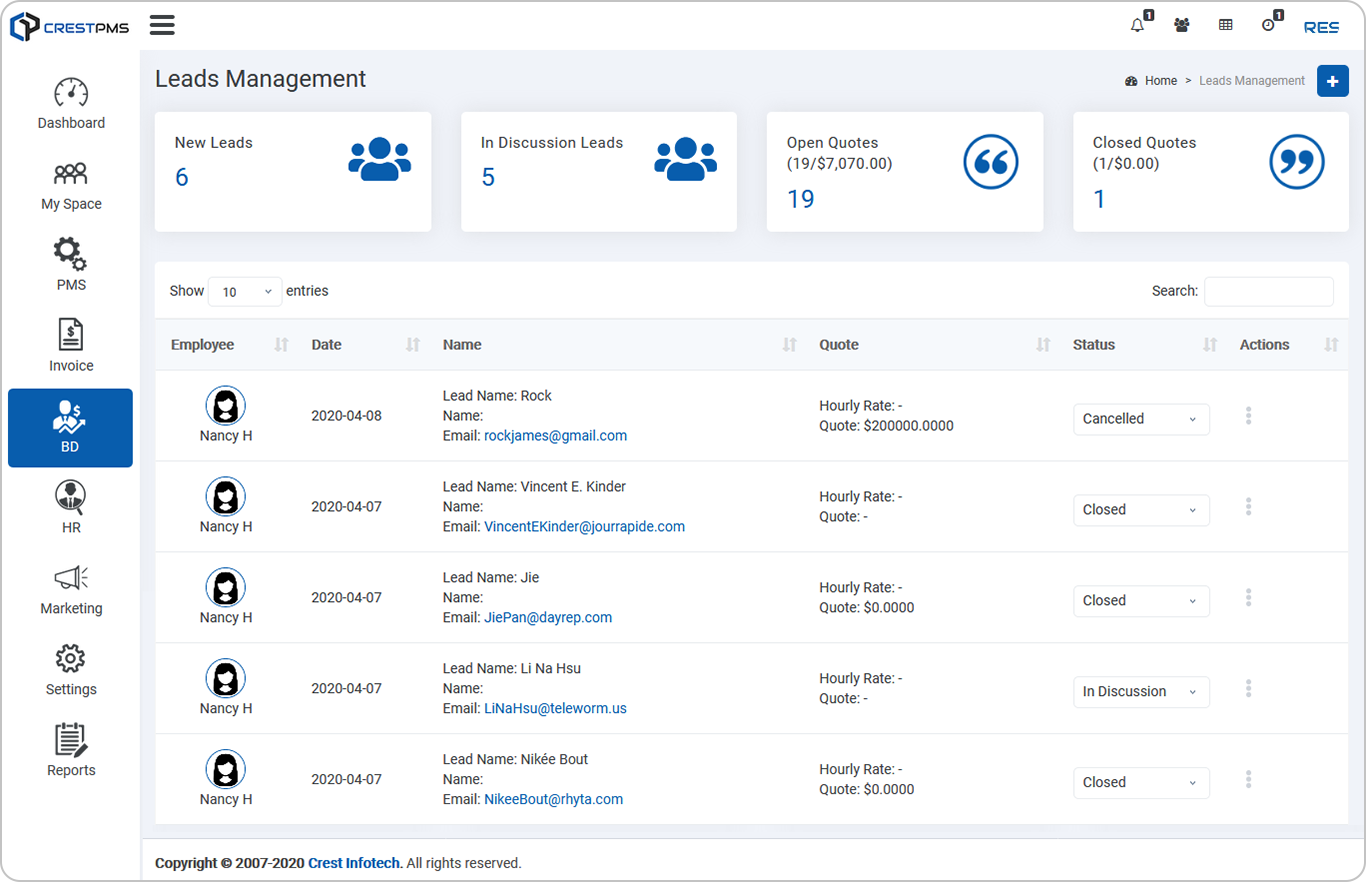Click email VincentEKinder@jourrapide.com
This screenshot has width=1366, height=882.
(x=584, y=527)
